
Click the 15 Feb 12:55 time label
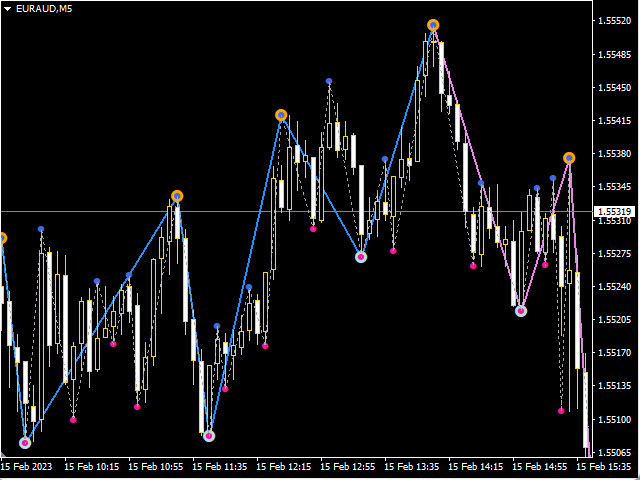coord(348,466)
